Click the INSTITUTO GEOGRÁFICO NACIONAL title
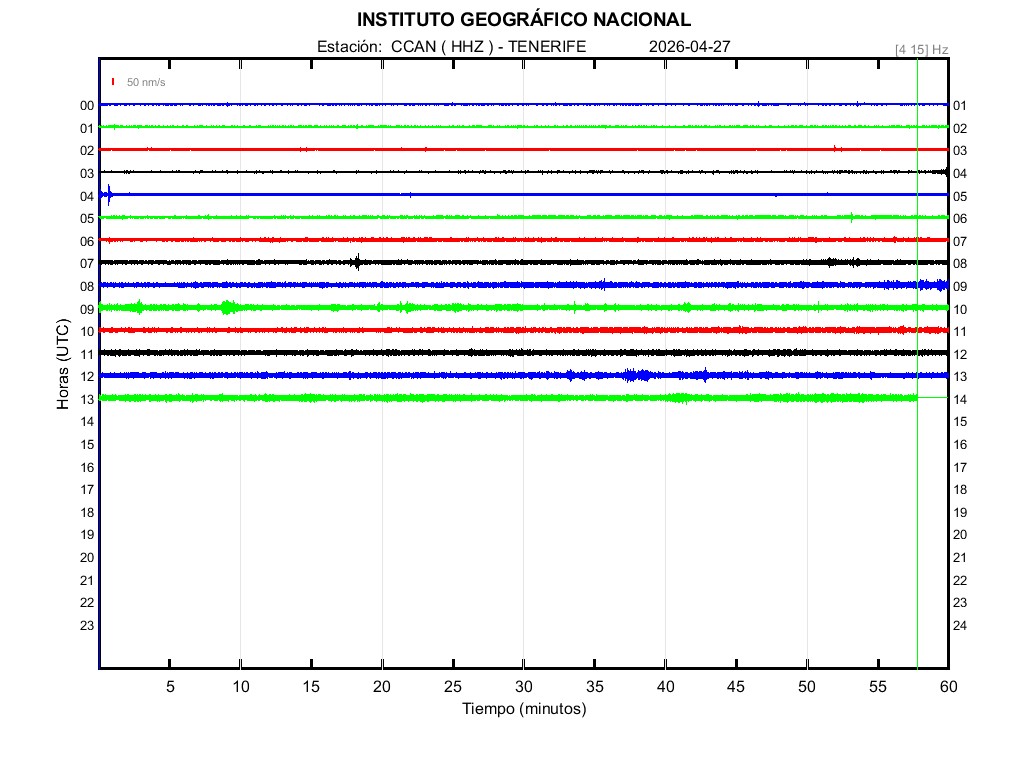 [523, 20]
